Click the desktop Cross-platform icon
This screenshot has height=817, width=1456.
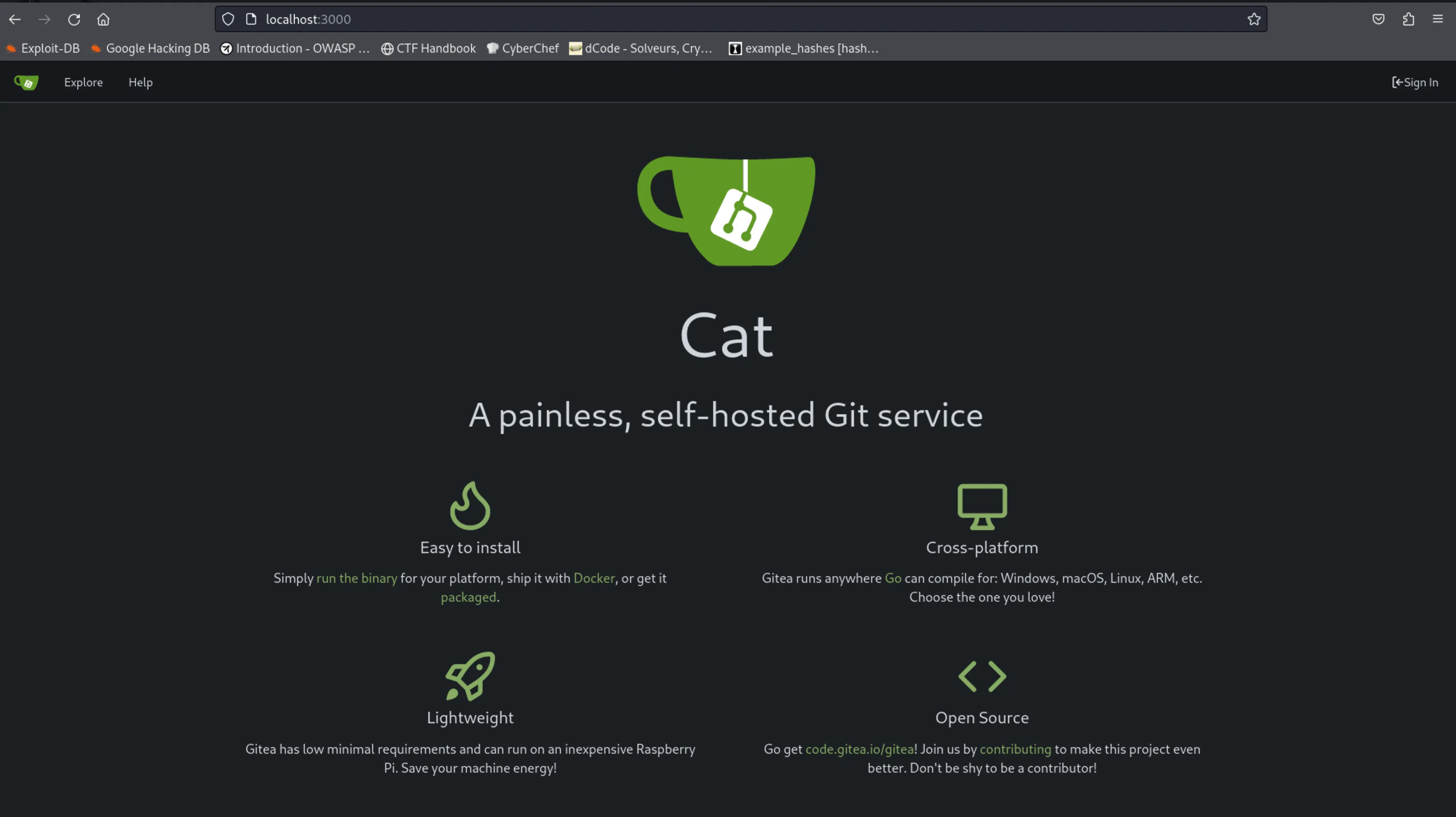(x=982, y=507)
